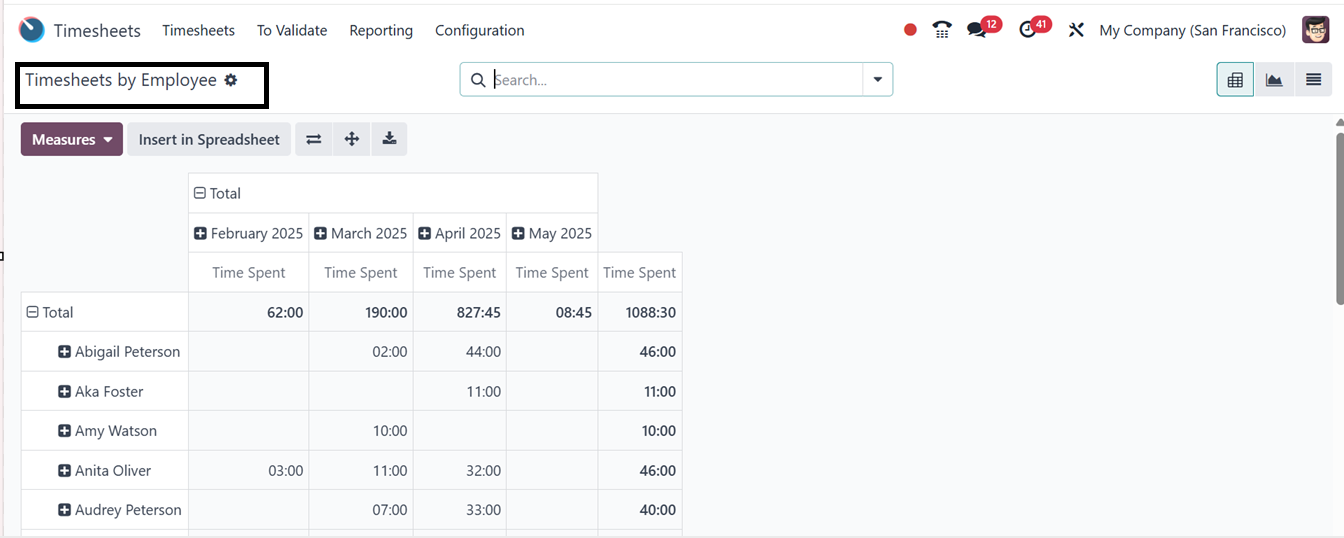Expand the Abigail Peterson row

coord(64,352)
